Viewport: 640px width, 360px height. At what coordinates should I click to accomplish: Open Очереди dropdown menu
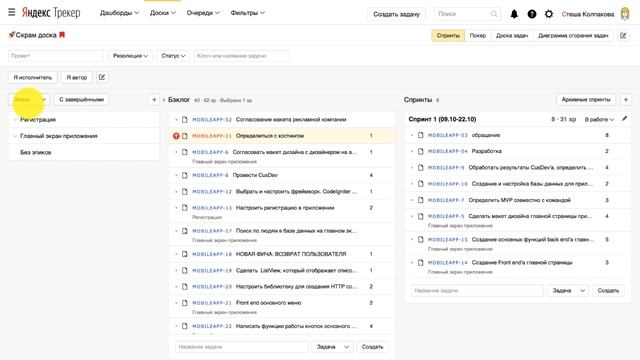[203, 13]
